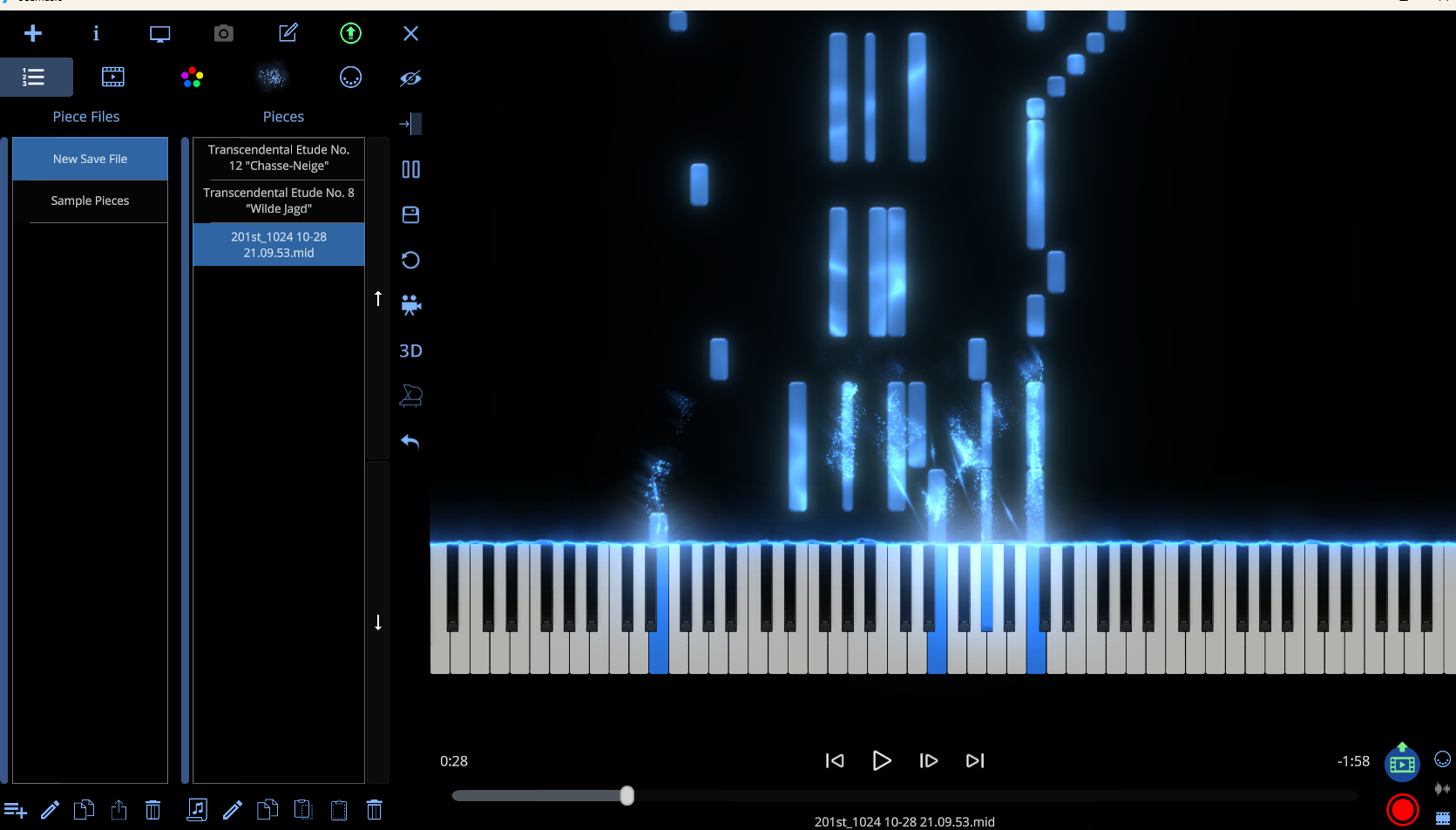Click the camera screenshot icon
Viewport: 1456px width, 830px height.
click(x=224, y=33)
